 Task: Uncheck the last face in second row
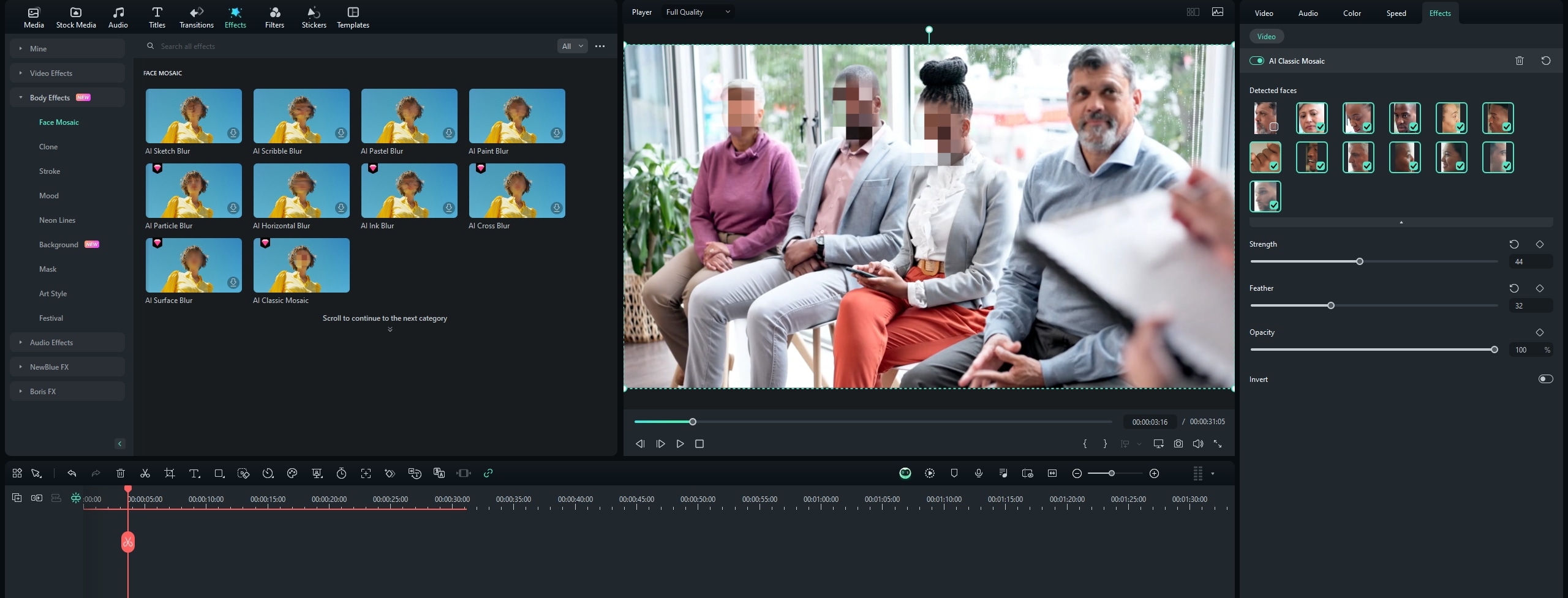pos(1507,166)
